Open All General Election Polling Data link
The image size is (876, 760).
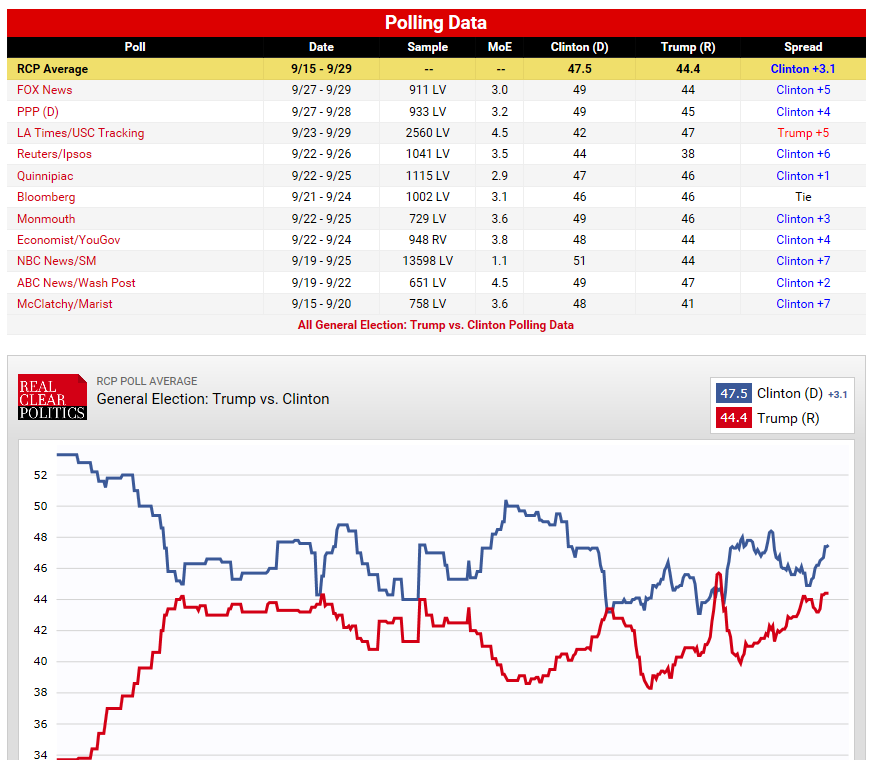(x=436, y=325)
